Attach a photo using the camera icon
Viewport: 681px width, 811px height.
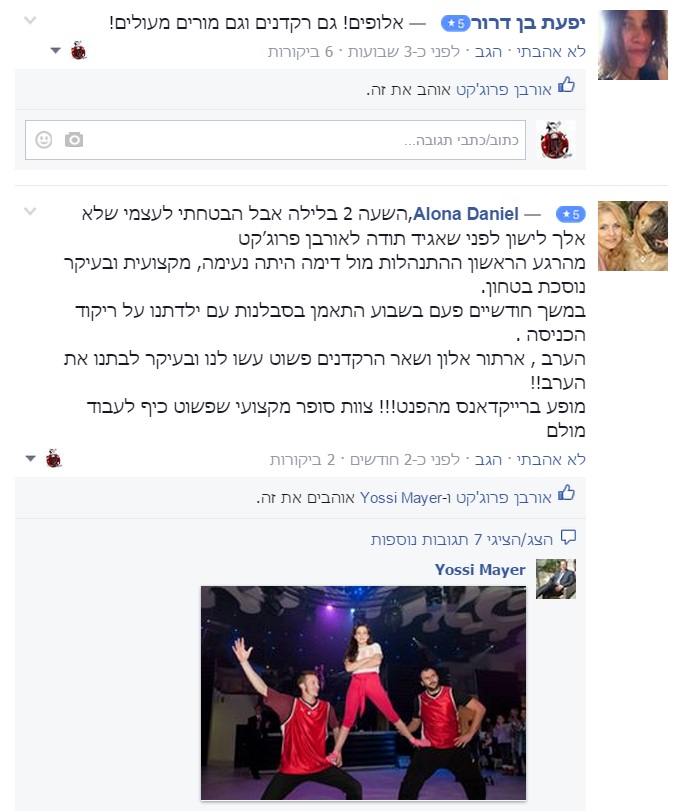point(74,140)
